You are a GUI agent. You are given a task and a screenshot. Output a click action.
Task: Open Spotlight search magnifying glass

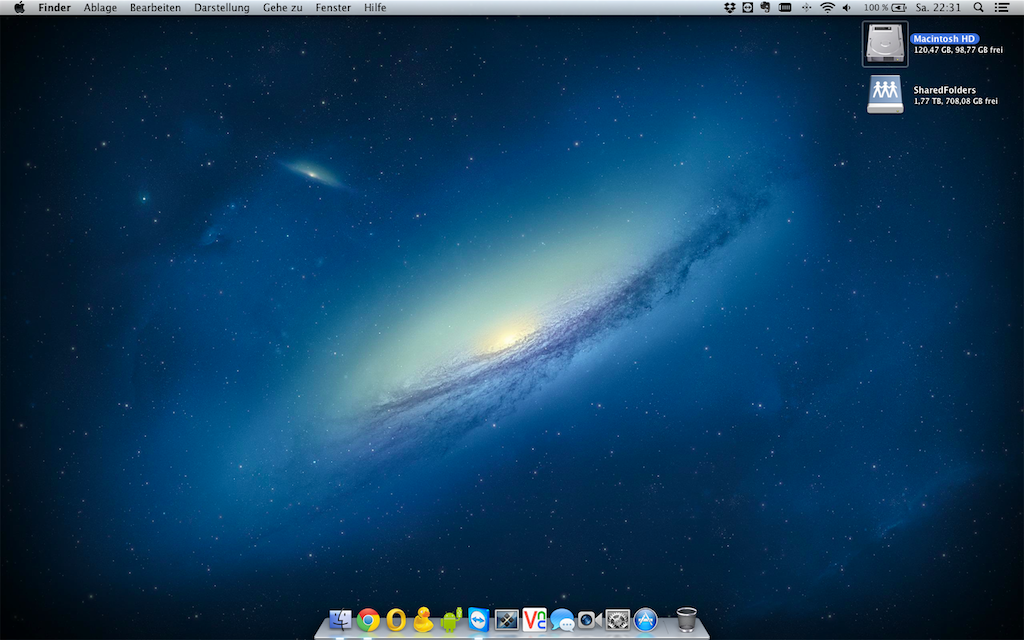click(x=978, y=7)
